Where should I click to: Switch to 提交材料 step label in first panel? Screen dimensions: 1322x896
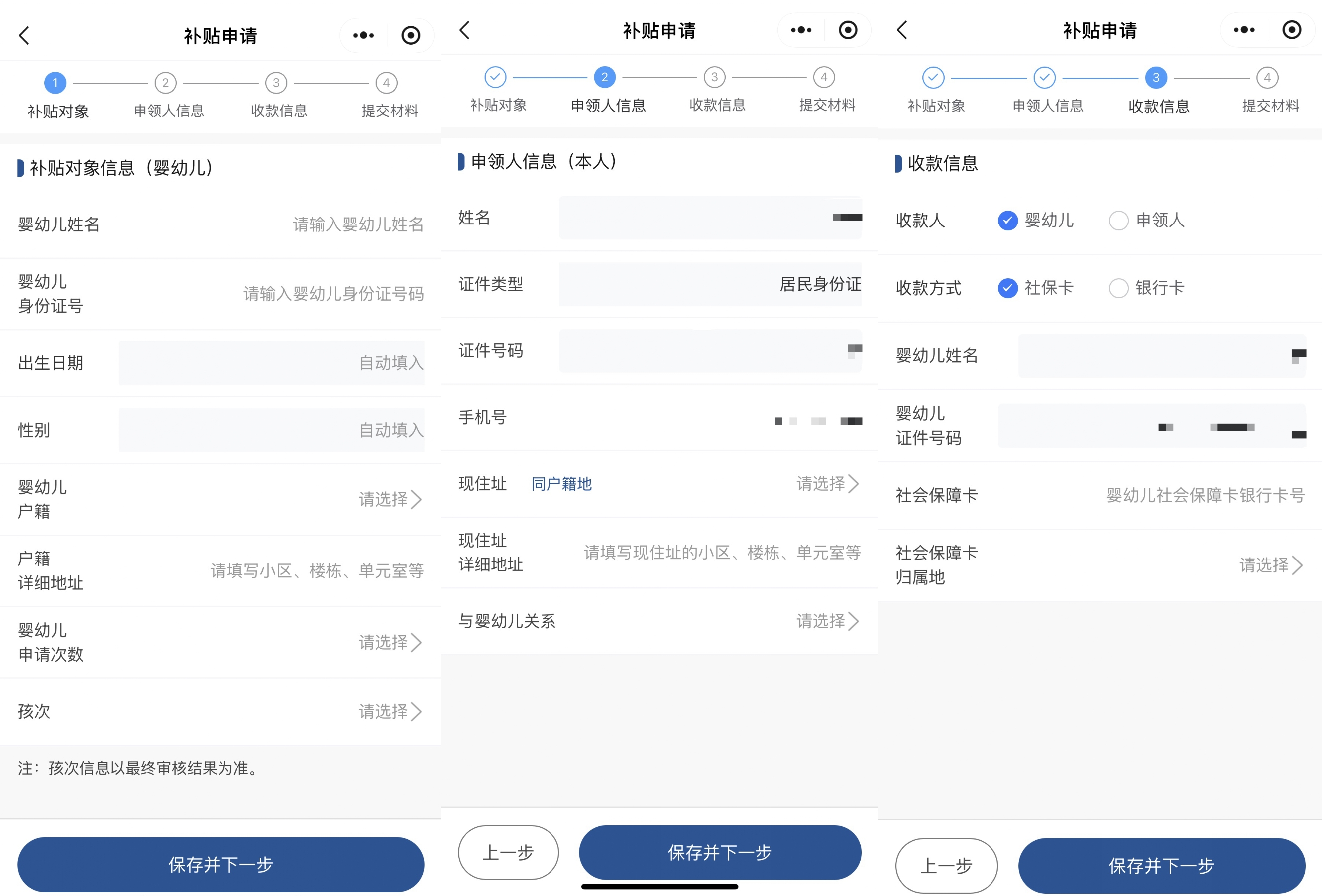pyautogui.click(x=390, y=111)
